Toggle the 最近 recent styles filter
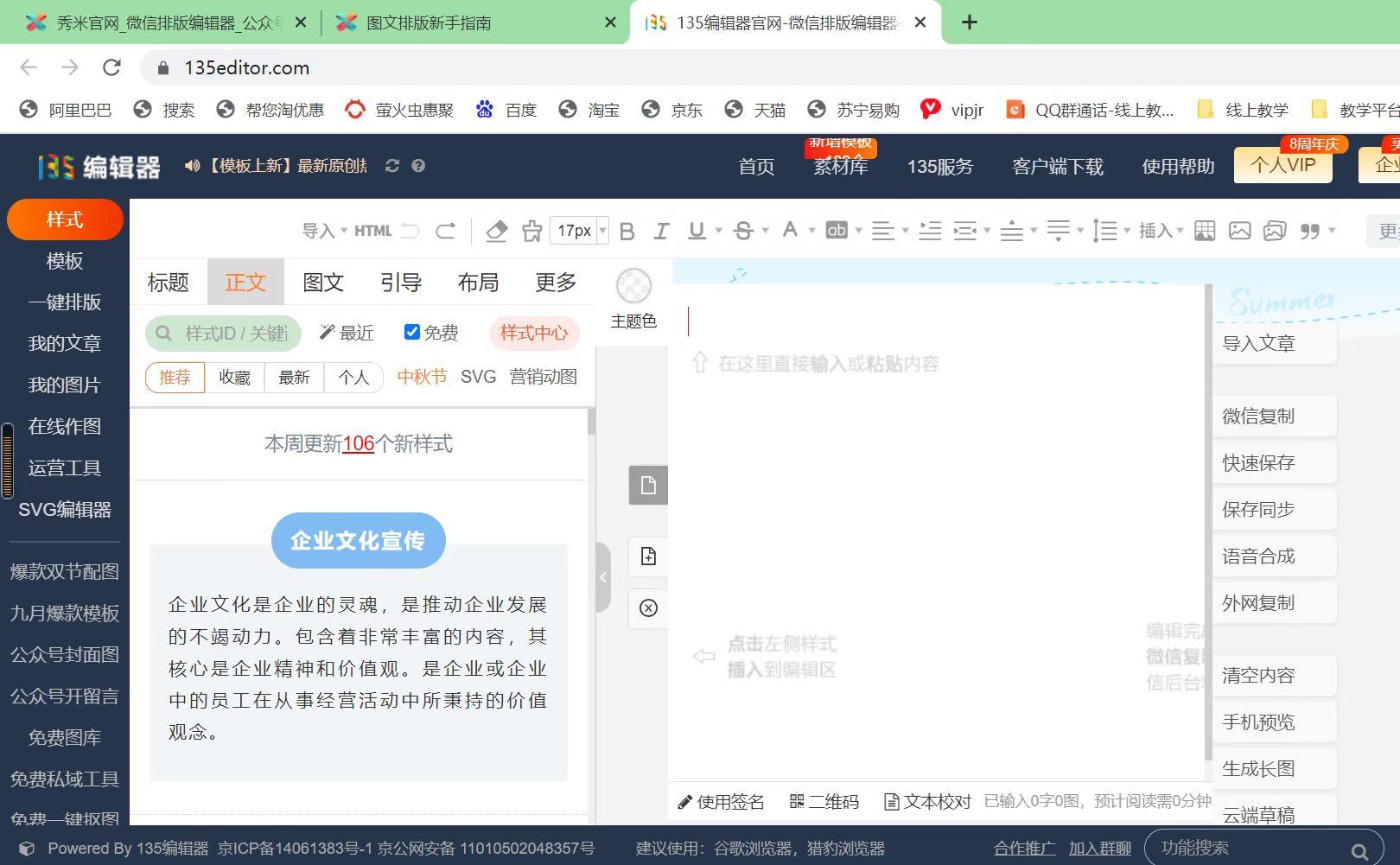Screen dimensions: 1400x865 (x=346, y=333)
